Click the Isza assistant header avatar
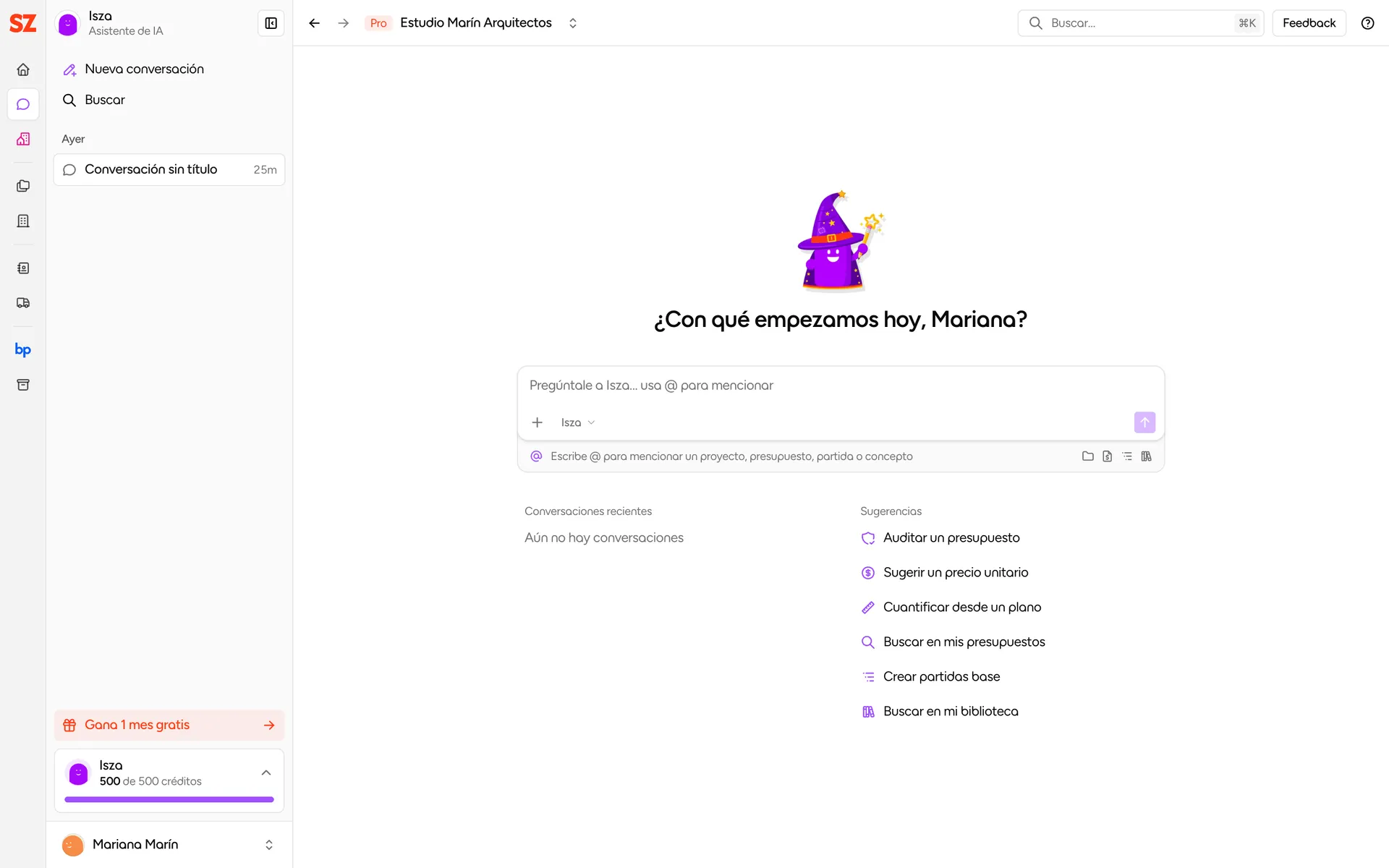Screen dimensions: 1389x868 pos(68,24)
